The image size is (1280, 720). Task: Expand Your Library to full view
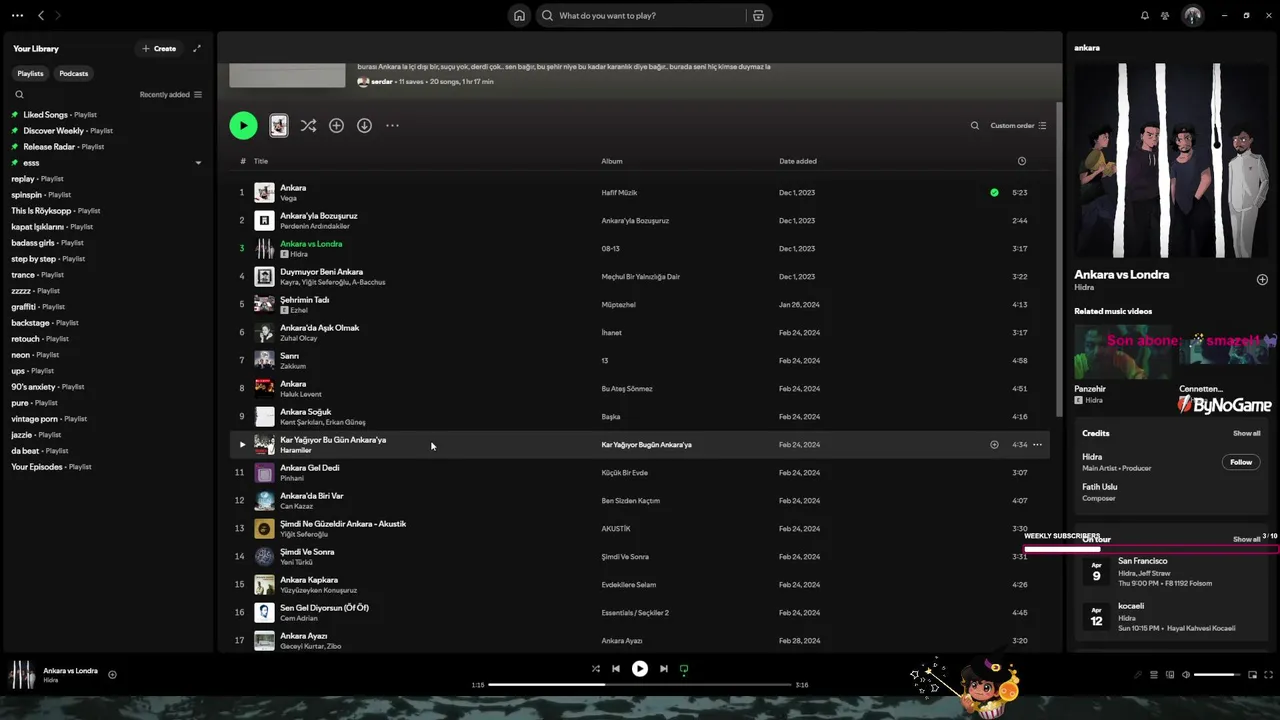(x=197, y=48)
